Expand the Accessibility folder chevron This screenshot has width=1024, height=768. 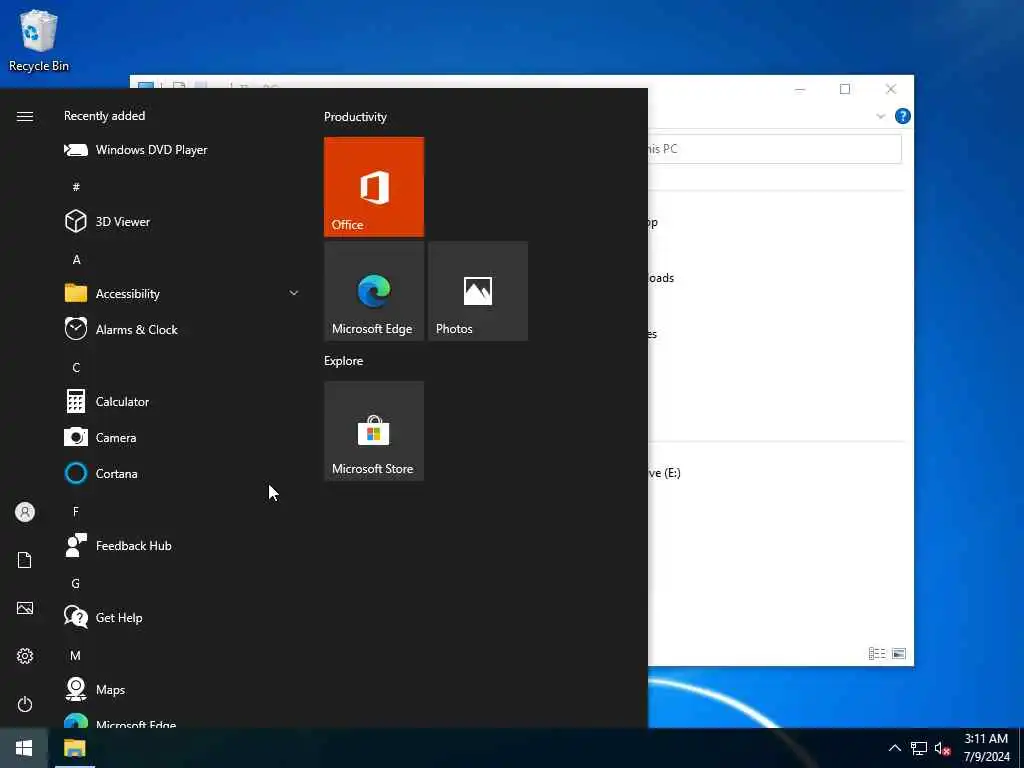point(294,293)
